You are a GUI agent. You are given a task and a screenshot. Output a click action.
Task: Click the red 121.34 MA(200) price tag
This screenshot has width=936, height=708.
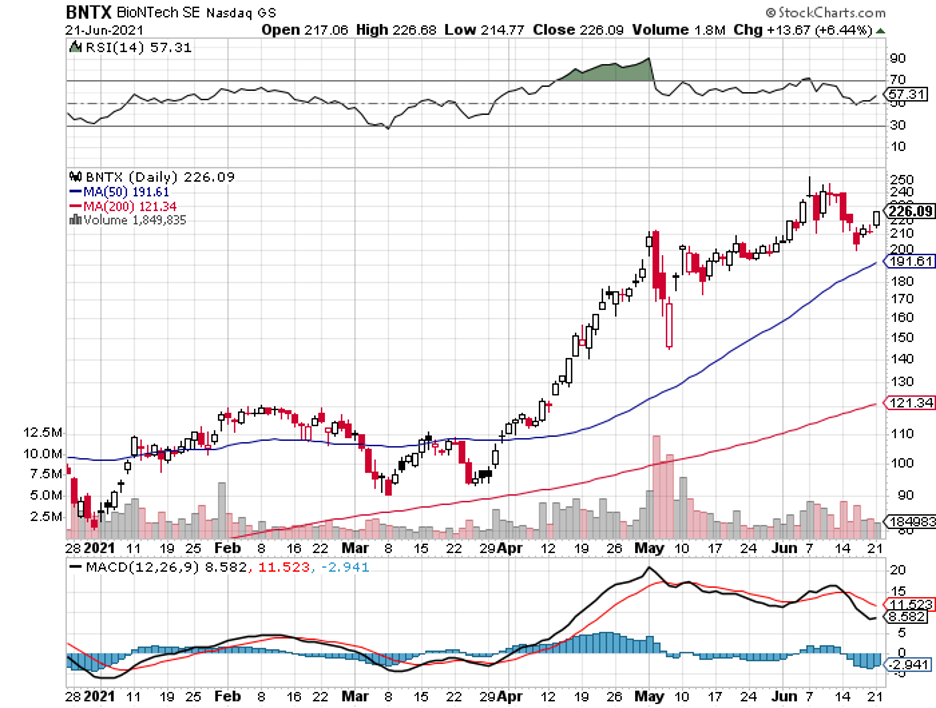point(908,403)
